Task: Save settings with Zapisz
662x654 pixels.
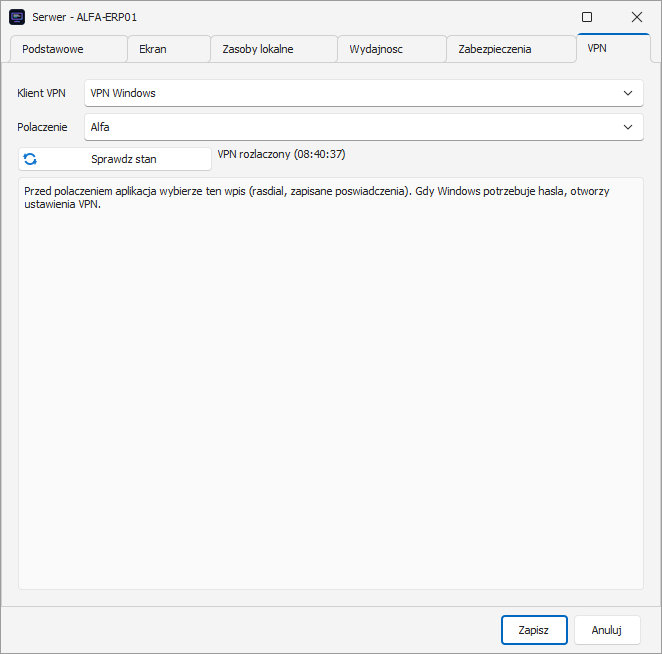Action: 534,630
